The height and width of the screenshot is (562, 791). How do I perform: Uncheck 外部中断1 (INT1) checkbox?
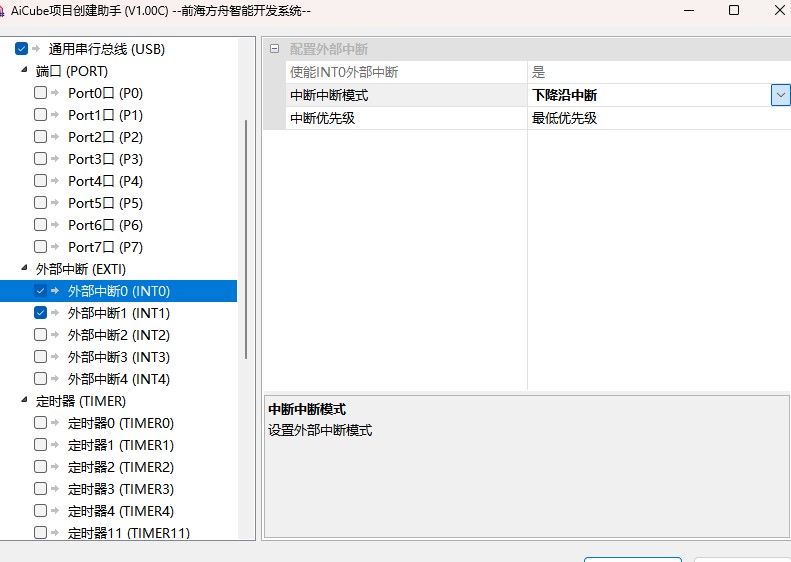coord(40,313)
